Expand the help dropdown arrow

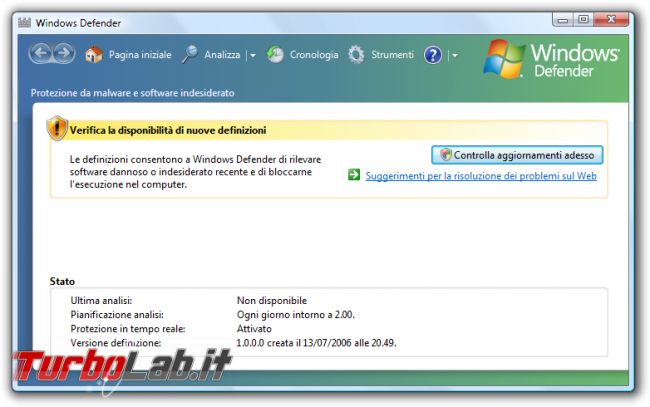(x=455, y=55)
